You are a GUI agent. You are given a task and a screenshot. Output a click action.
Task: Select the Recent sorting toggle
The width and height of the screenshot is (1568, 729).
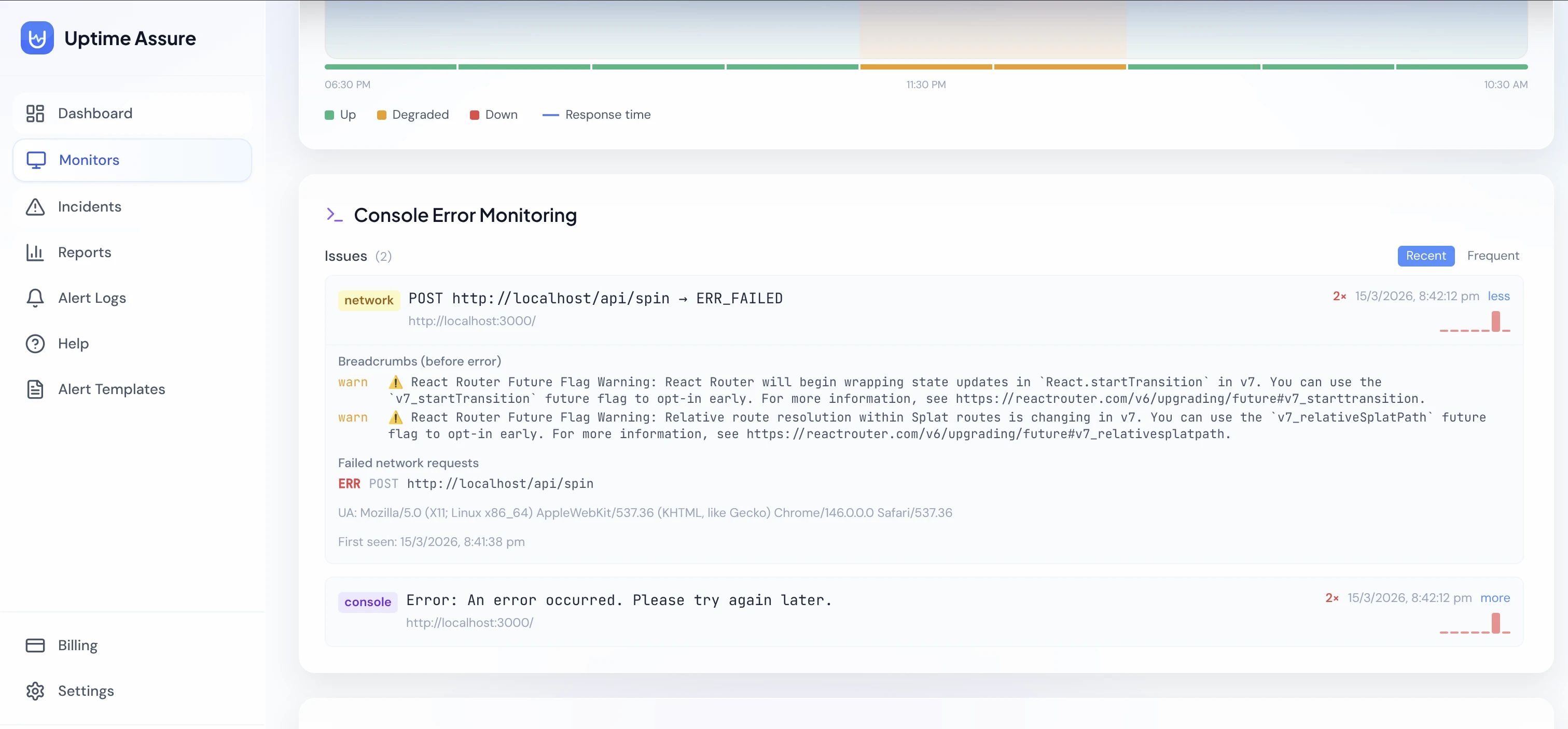coord(1425,256)
